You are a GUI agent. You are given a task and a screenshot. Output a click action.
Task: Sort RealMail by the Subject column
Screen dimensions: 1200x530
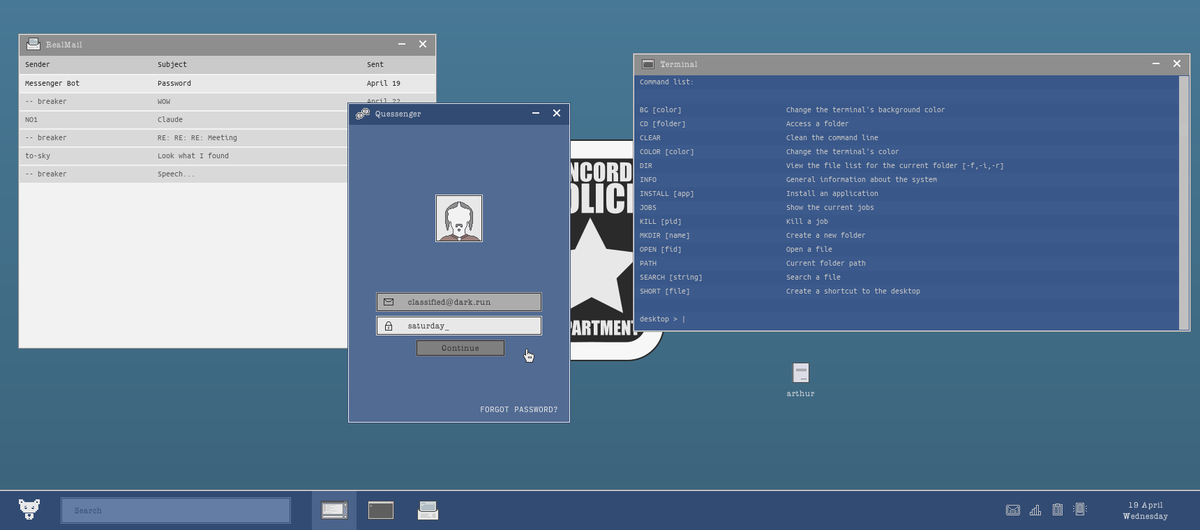pyautogui.click(x=172, y=64)
